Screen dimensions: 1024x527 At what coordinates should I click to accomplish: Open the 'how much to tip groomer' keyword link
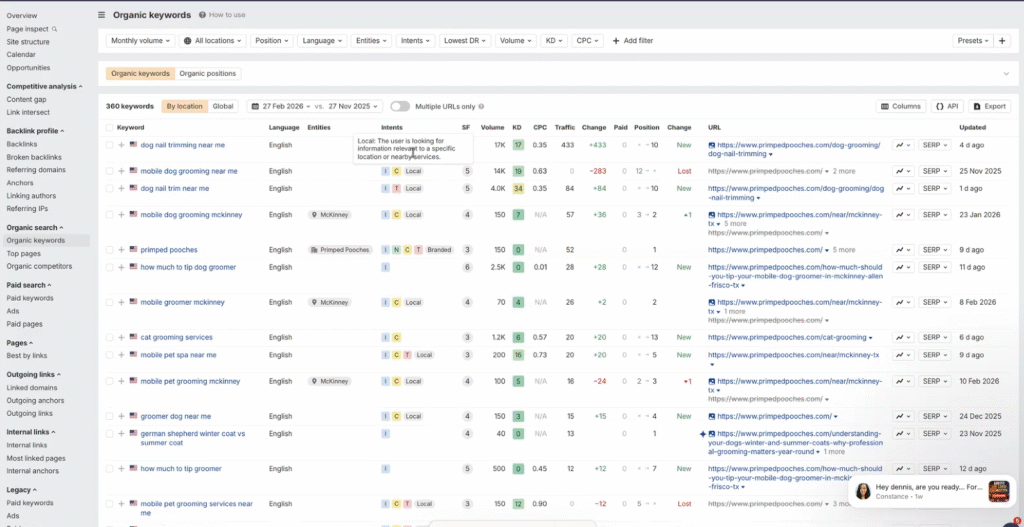tap(181, 469)
